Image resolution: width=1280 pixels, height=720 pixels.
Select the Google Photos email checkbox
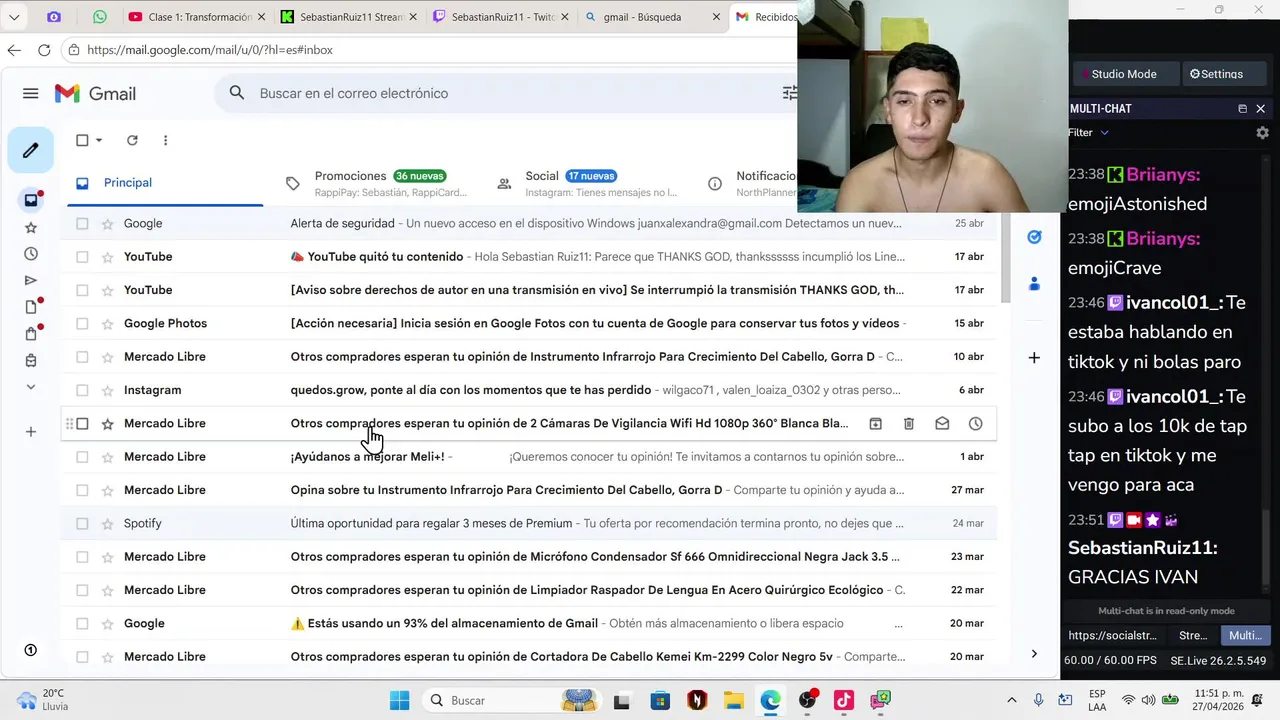[82, 324]
